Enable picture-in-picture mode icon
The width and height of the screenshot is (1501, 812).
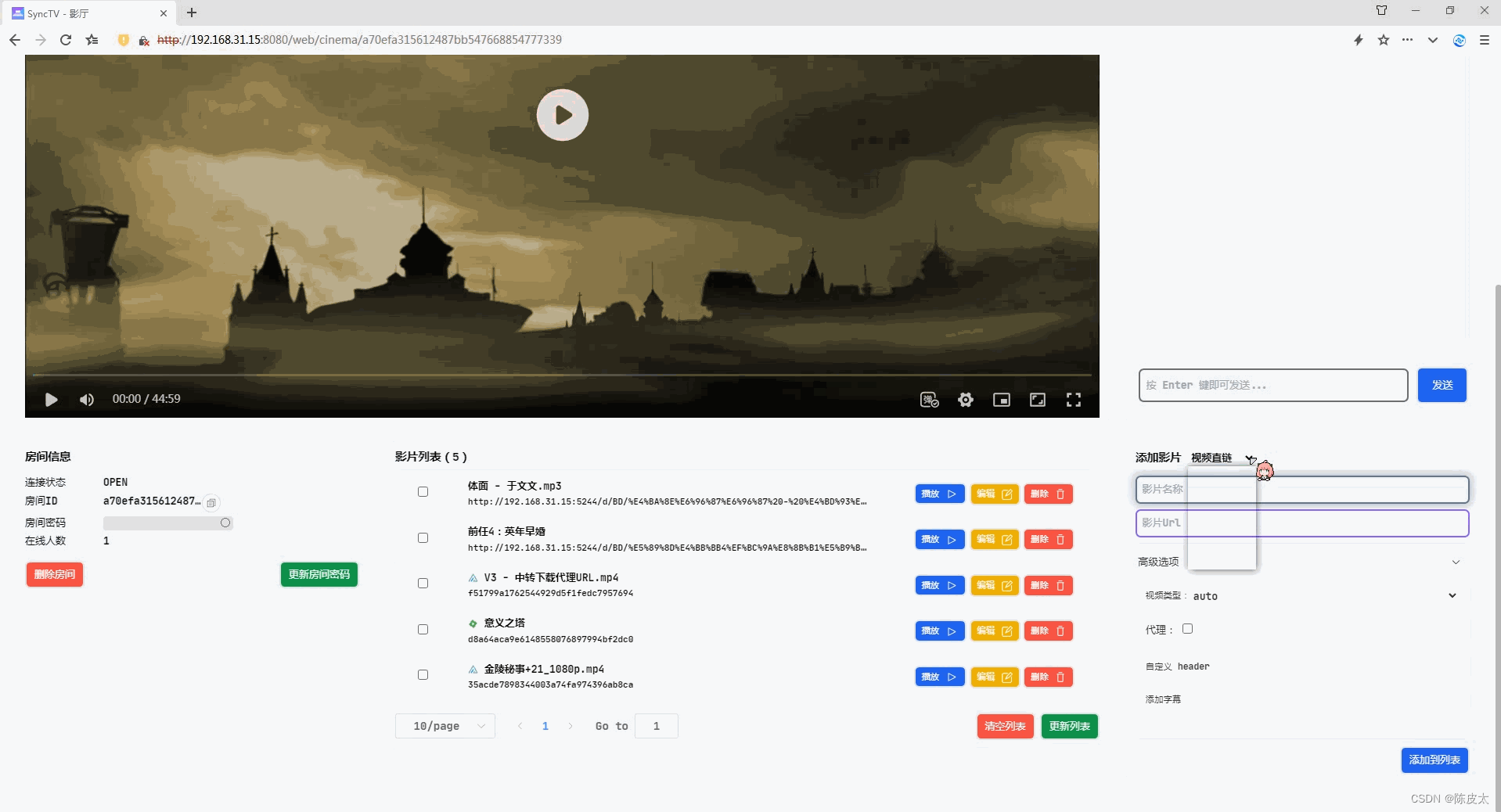(1002, 400)
